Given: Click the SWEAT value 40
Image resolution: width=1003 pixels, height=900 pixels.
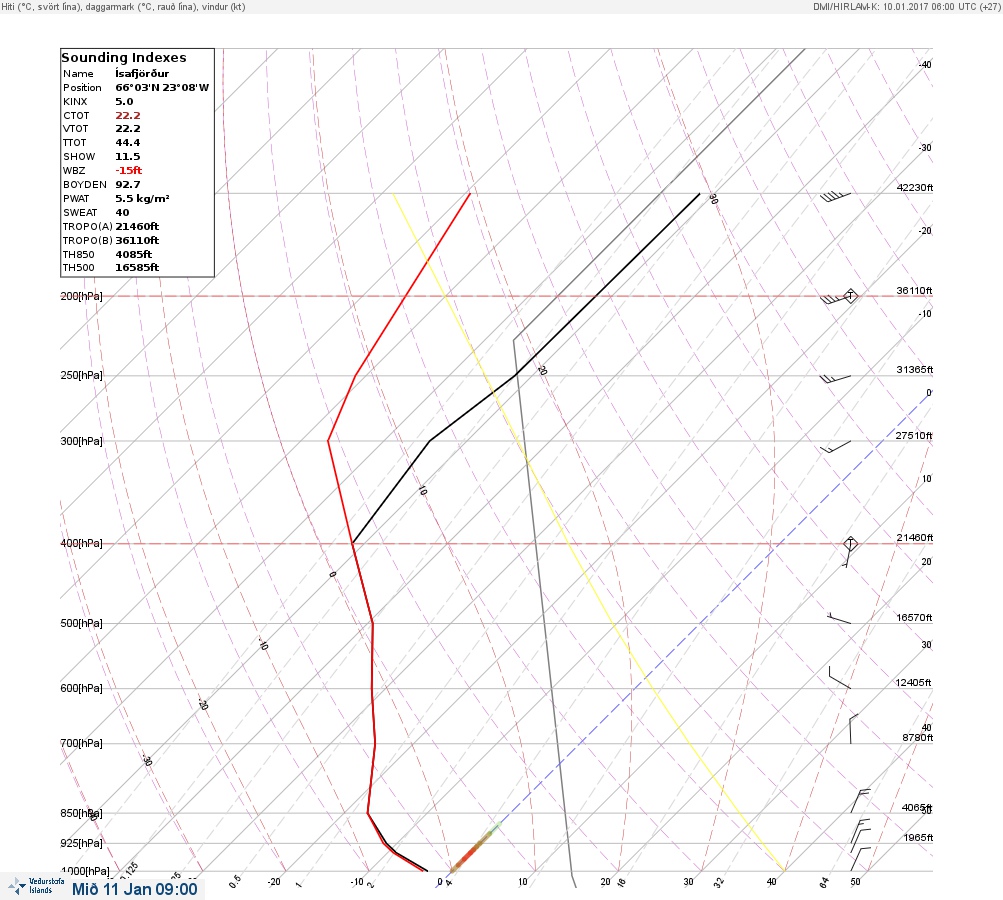Looking at the screenshot, I should (122, 212).
